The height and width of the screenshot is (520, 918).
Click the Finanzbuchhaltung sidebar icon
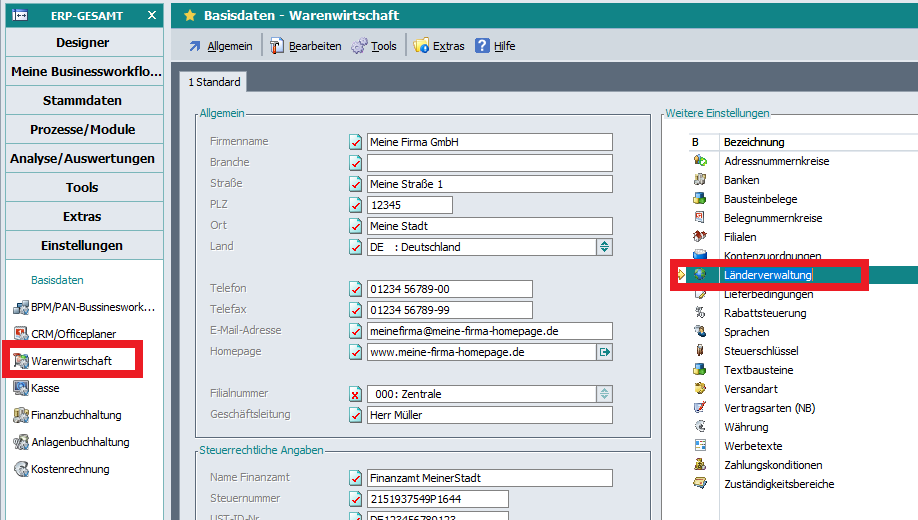(x=21, y=415)
